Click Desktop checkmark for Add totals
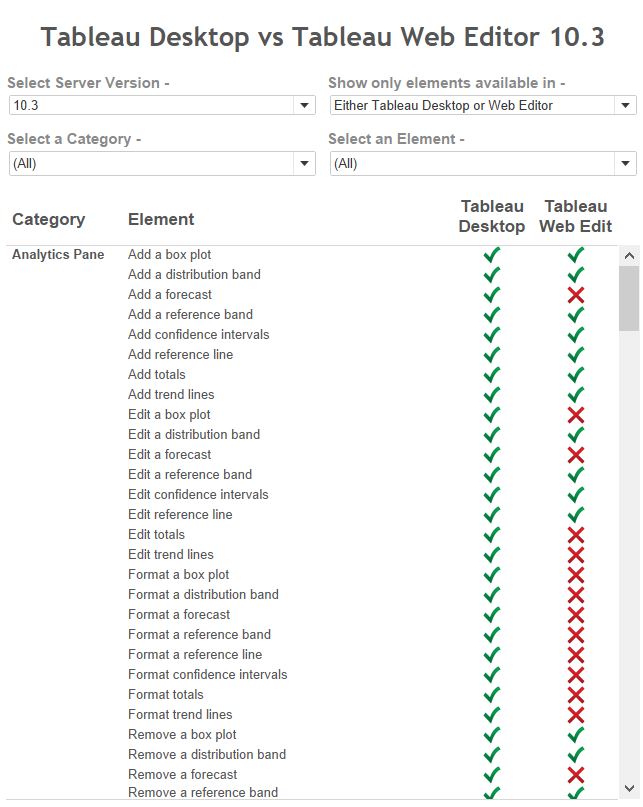 click(x=492, y=375)
